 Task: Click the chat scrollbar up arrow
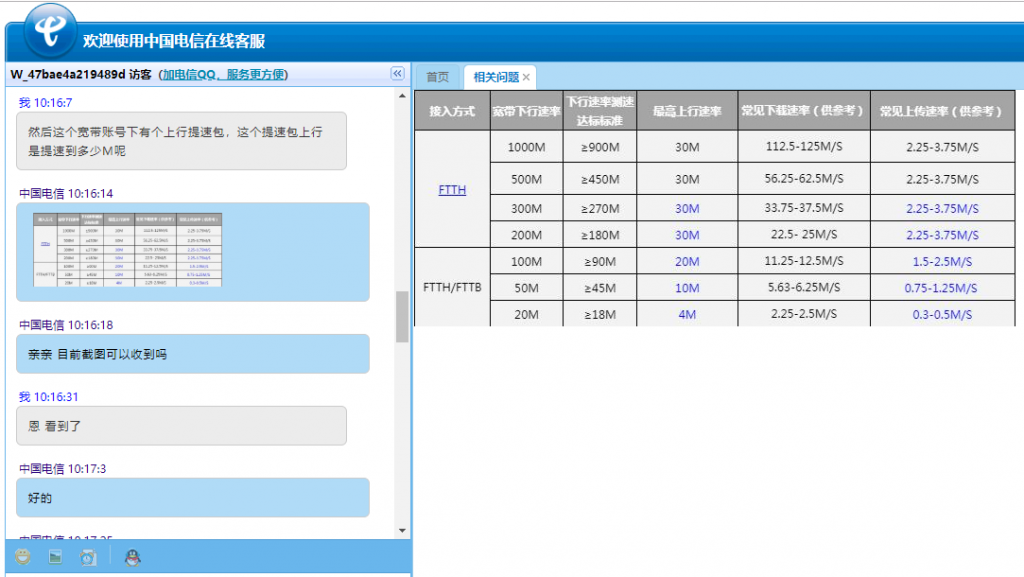402,96
